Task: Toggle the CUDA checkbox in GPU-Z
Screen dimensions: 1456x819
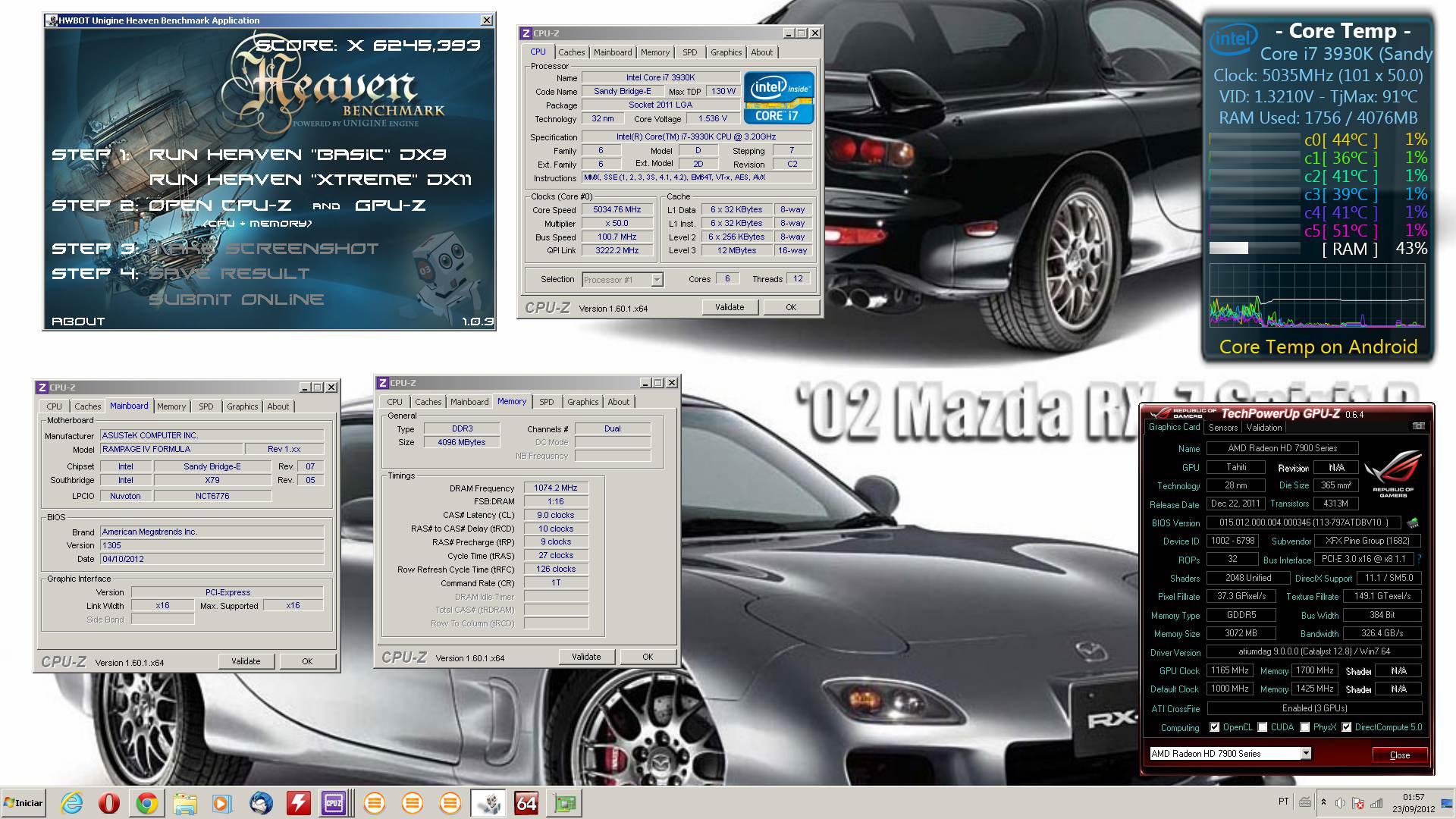Action: [1262, 727]
